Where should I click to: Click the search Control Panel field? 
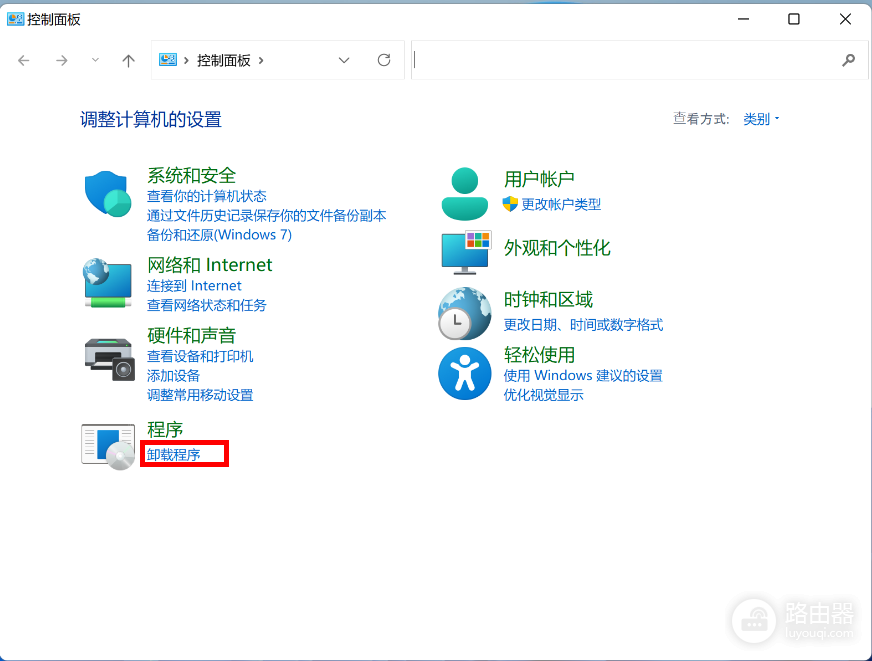click(639, 60)
